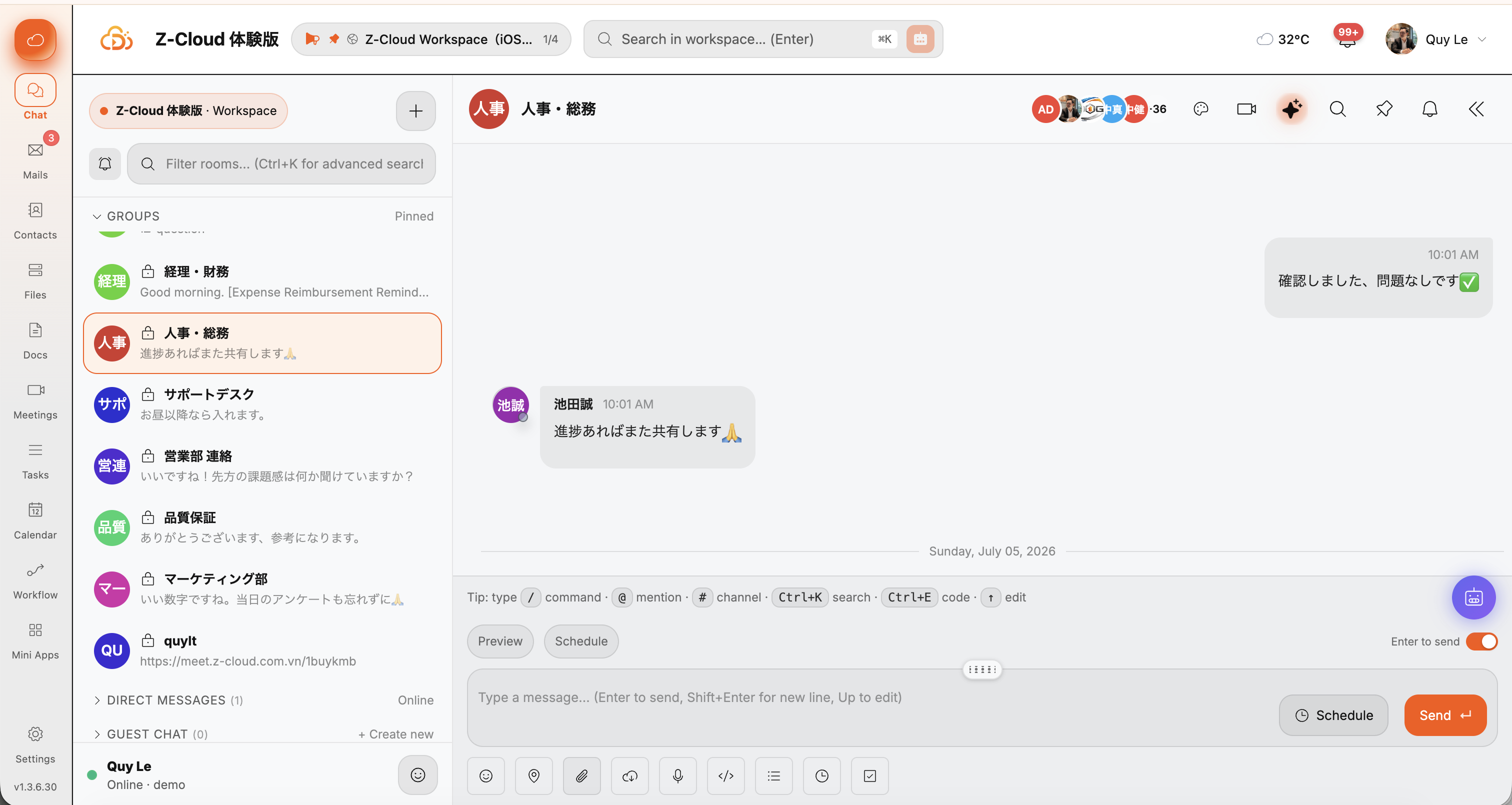Open Settings gear in sidebar
This screenshot has height=805, width=1512.
click(x=35, y=743)
